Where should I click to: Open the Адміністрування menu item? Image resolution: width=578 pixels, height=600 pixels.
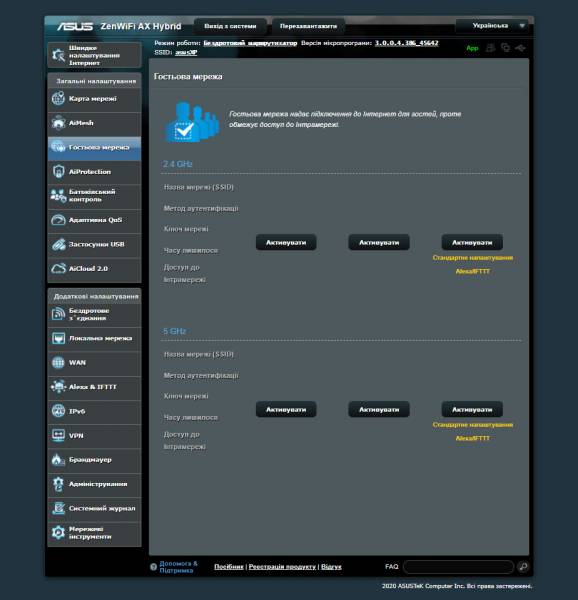point(94,484)
